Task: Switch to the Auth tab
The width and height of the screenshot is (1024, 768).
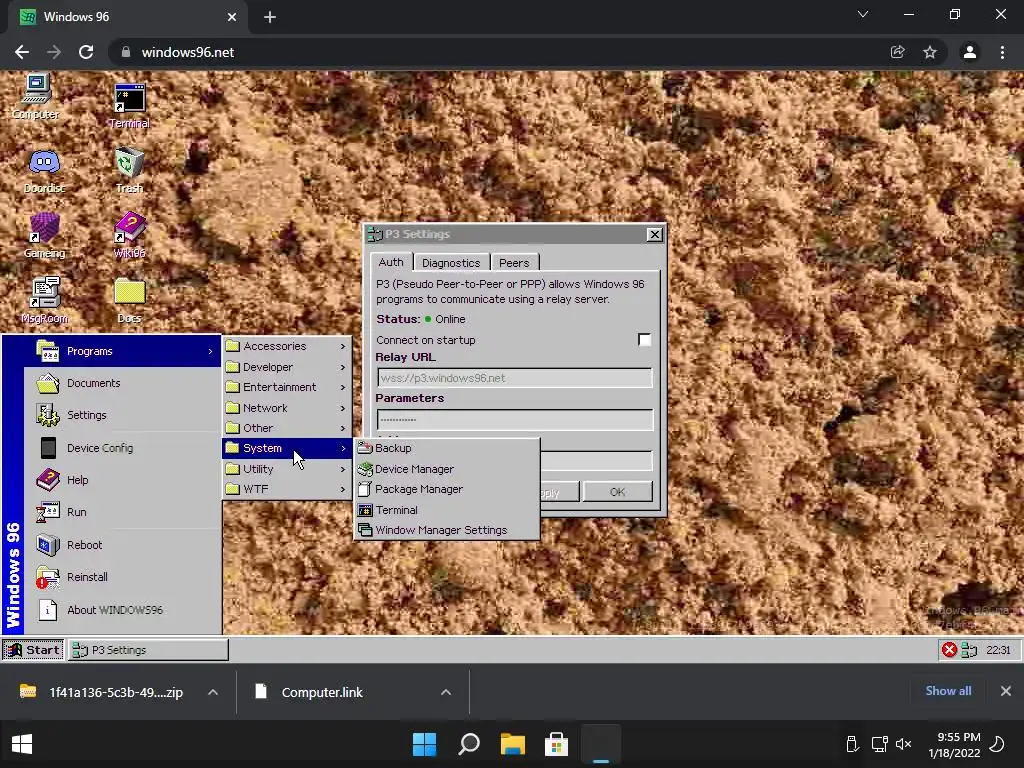Action: click(x=391, y=262)
